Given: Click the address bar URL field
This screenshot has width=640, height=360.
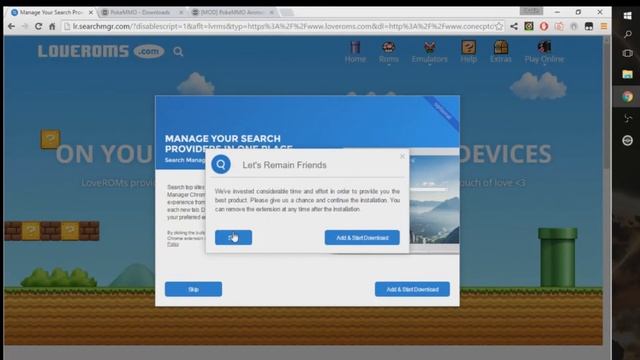Looking at the screenshot, I should point(282,27).
